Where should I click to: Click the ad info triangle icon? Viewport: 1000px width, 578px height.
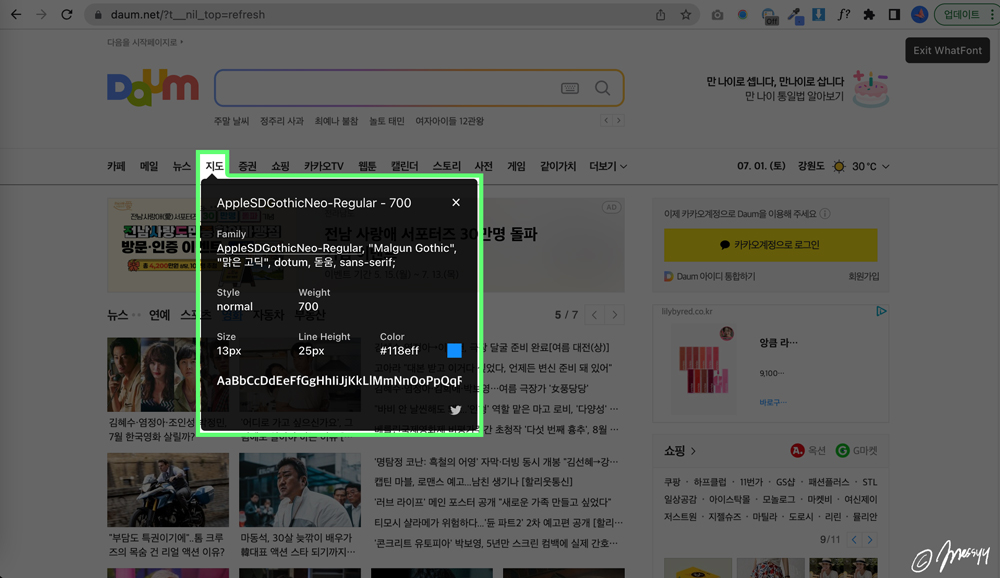tap(881, 311)
